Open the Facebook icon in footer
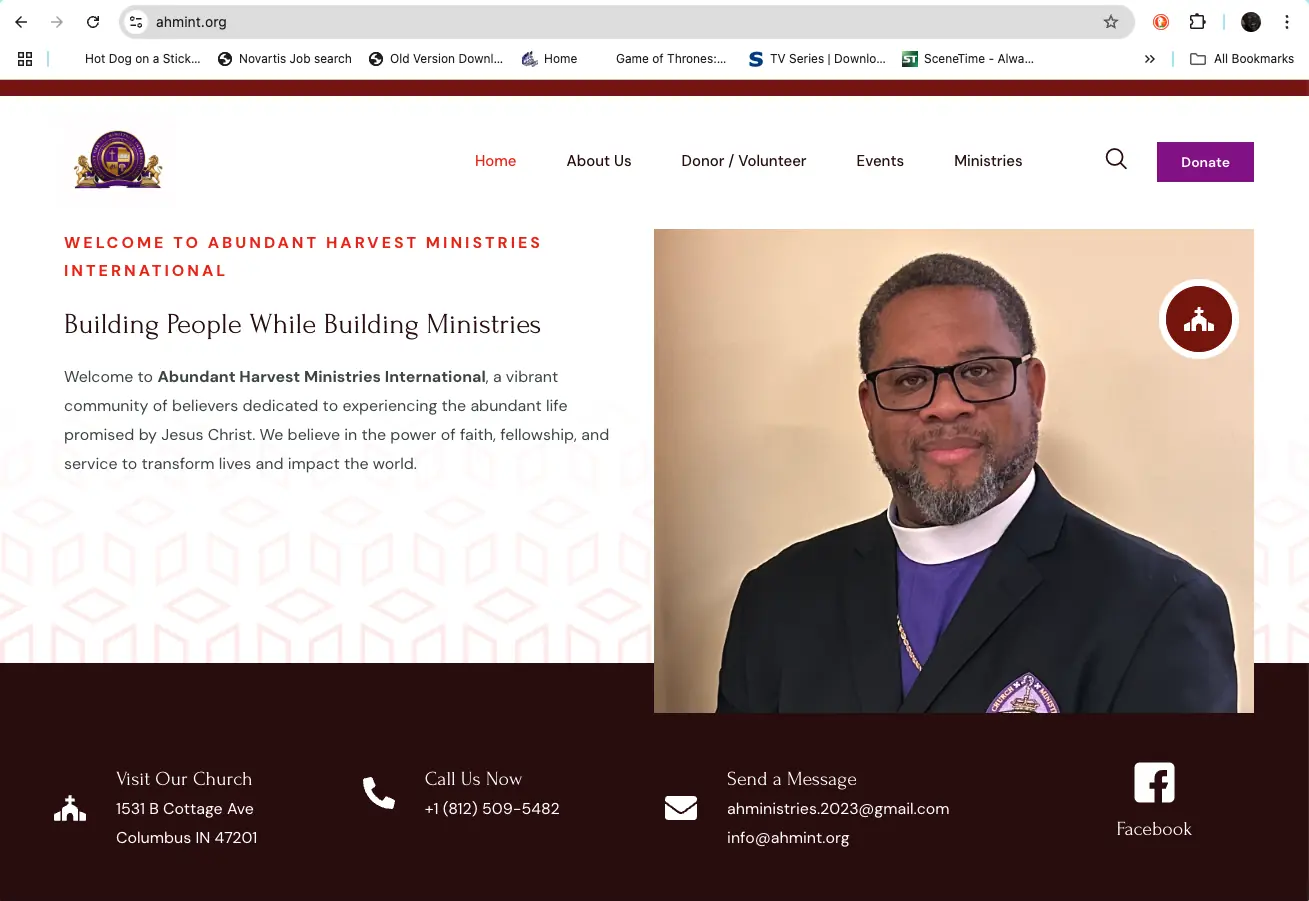The height and width of the screenshot is (901, 1309). (1154, 783)
